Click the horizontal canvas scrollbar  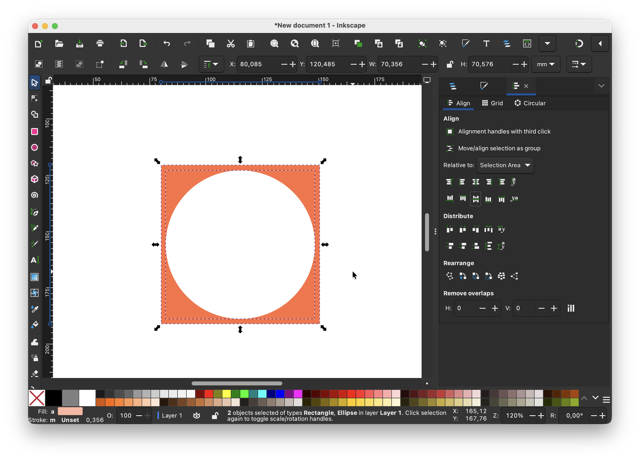tap(237, 383)
